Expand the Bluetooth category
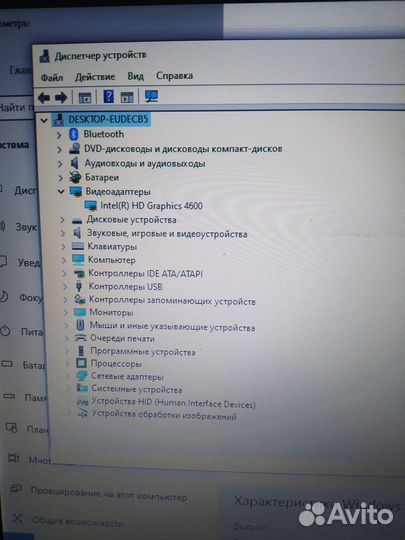 coord(59,135)
